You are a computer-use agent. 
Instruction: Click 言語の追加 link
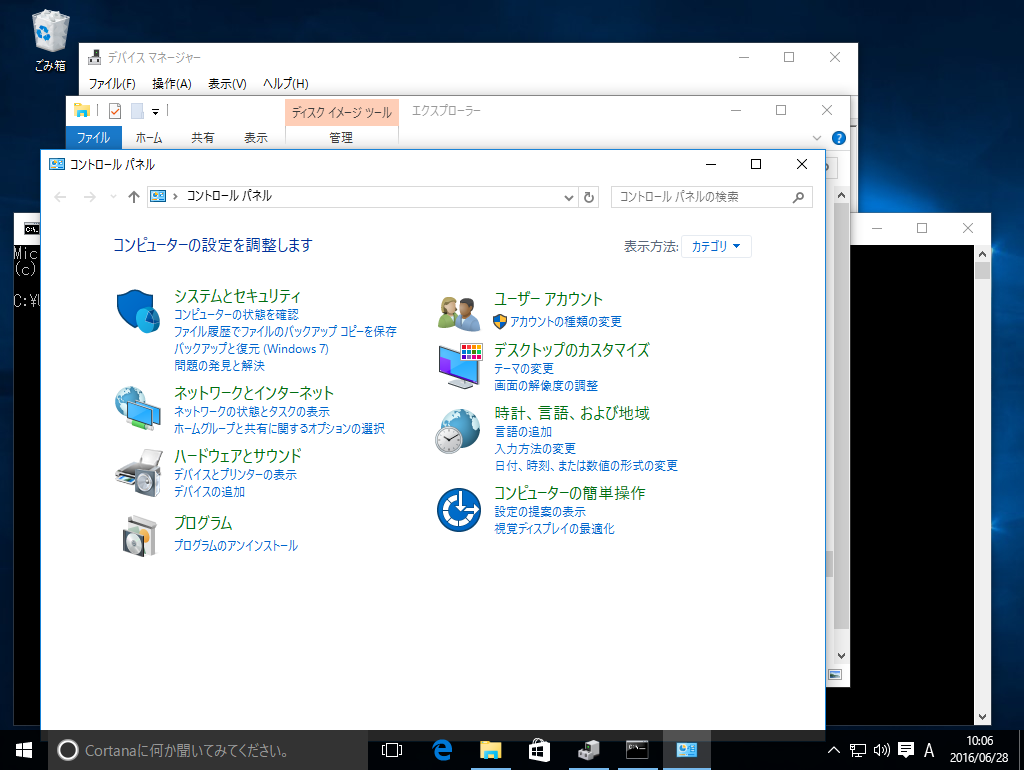tap(523, 432)
